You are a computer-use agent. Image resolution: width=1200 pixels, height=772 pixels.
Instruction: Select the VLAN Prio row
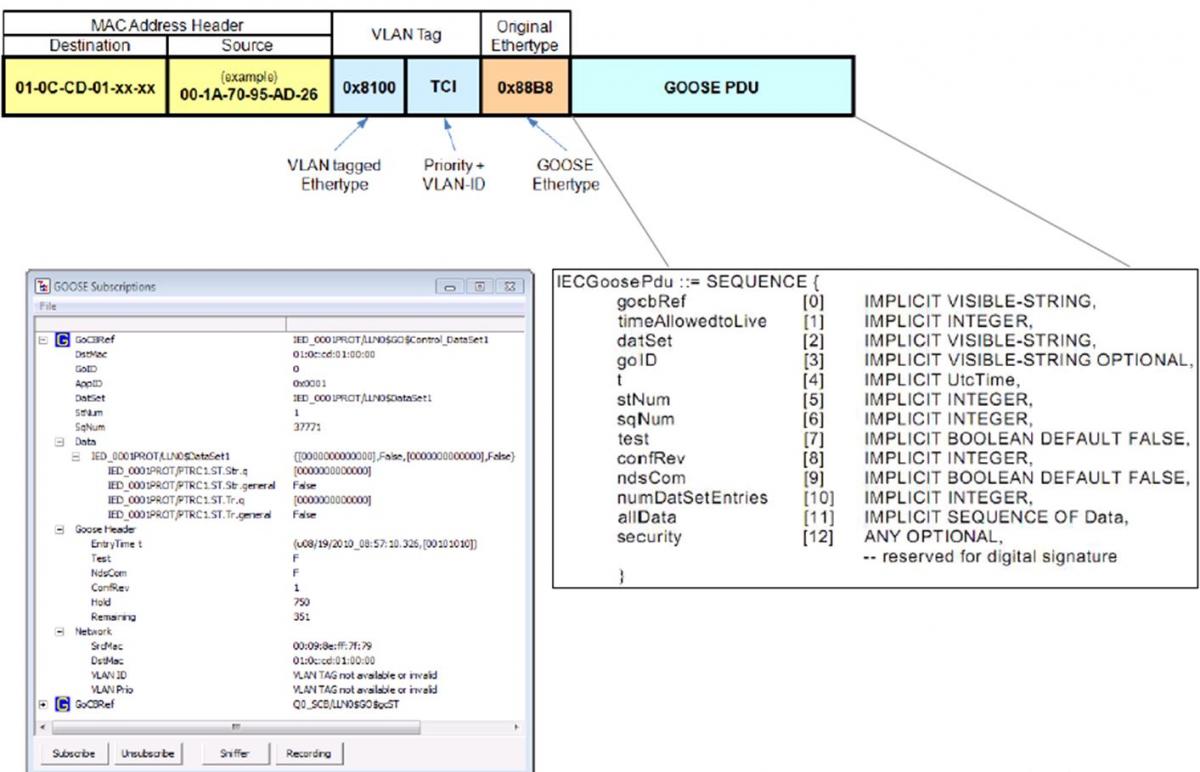coord(278,689)
